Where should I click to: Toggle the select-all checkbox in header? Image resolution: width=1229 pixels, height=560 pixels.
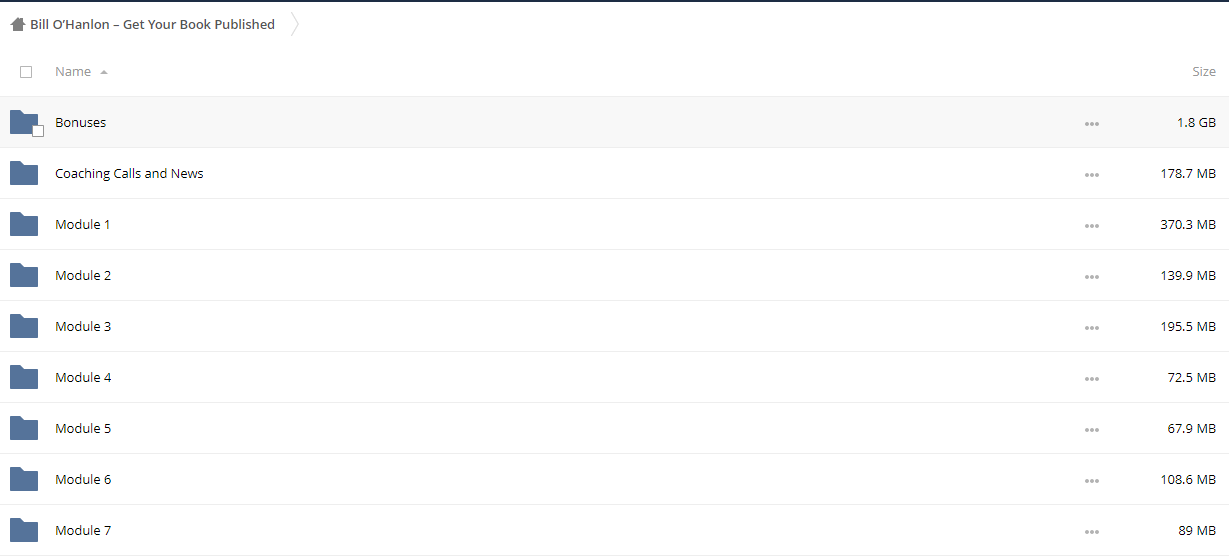pyautogui.click(x=26, y=72)
